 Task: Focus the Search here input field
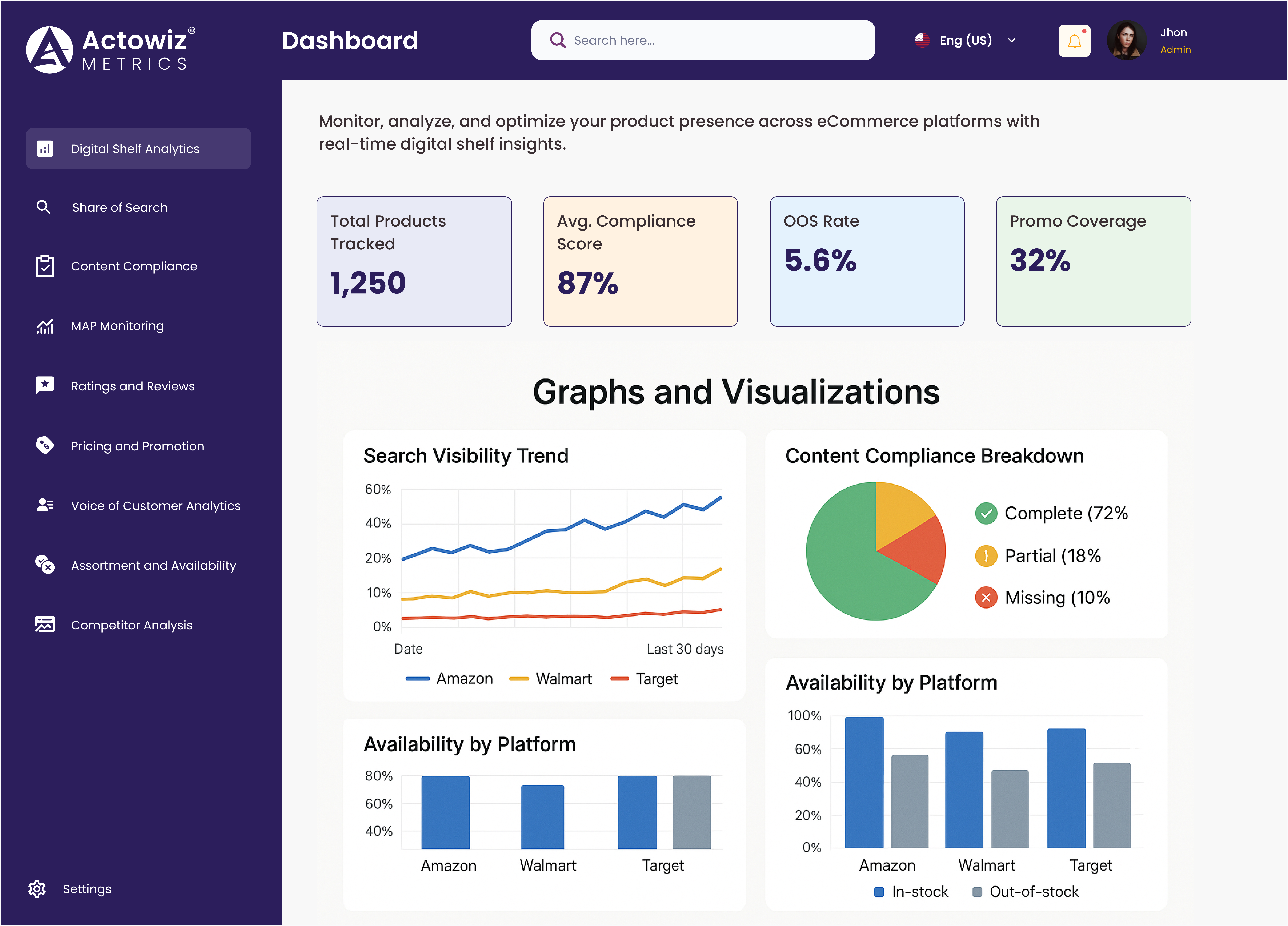(703, 40)
